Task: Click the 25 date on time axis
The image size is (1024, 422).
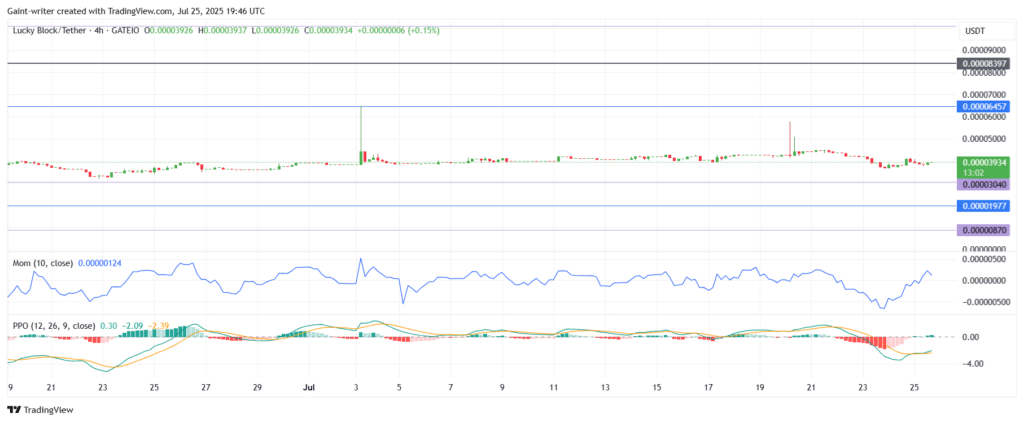Action: (x=914, y=387)
